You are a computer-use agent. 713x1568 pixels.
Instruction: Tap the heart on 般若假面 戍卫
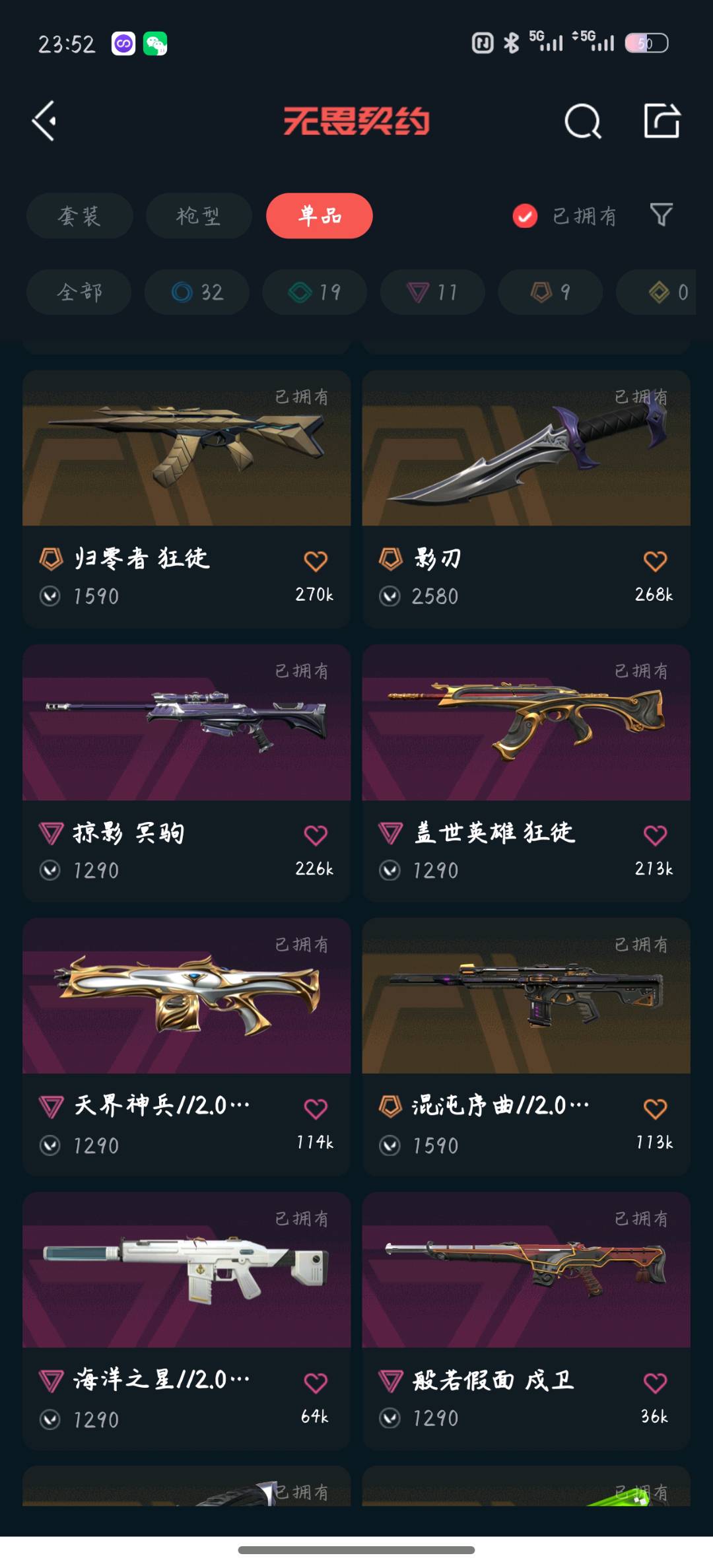(x=655, y=1382)
